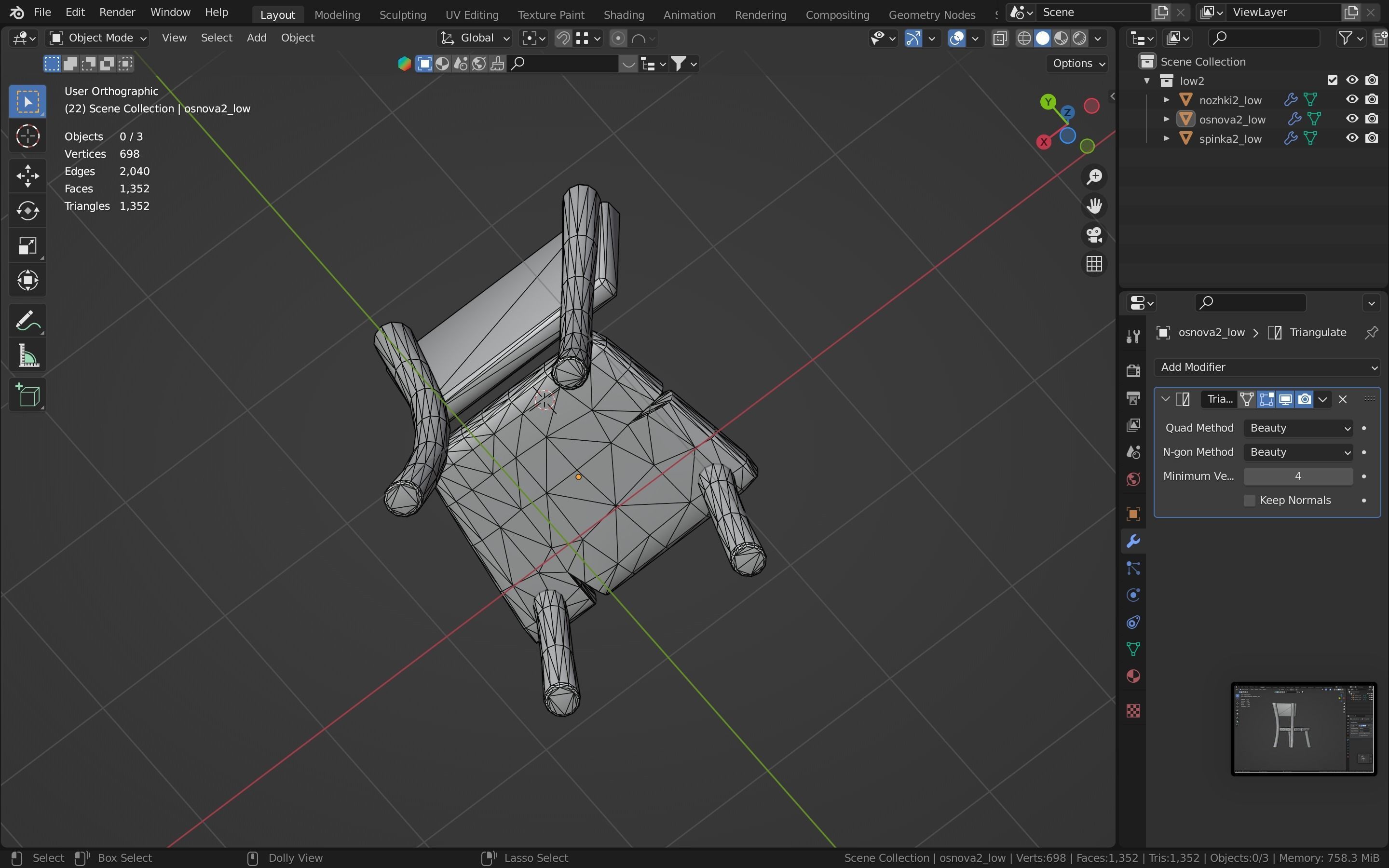
Task: Toggle proportional editing
Action: point(618,39)
